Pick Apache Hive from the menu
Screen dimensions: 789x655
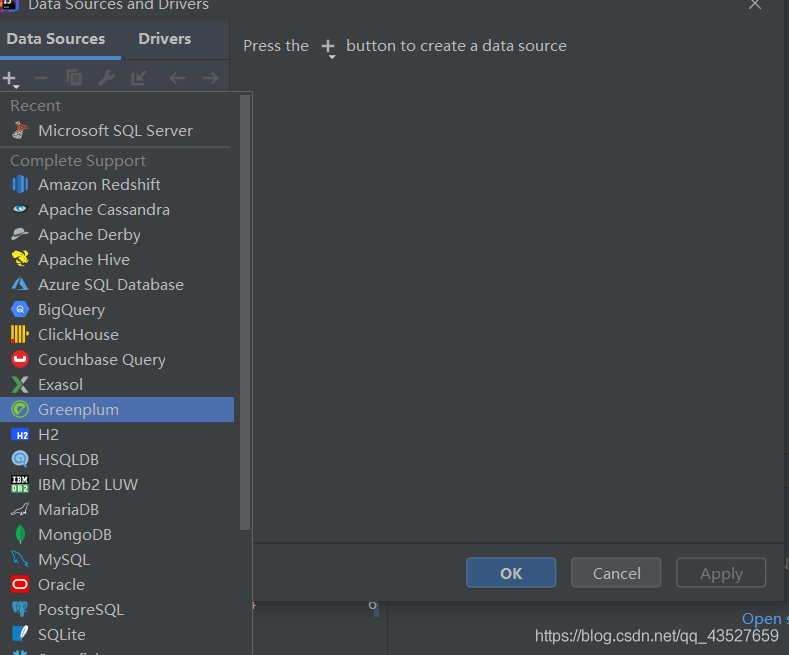[x=117, y=259]
